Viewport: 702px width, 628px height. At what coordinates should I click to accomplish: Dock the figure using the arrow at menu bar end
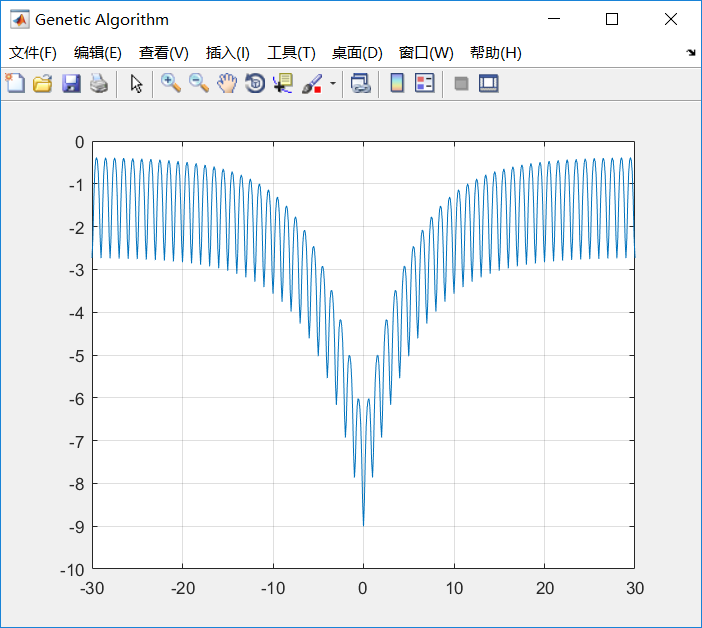tap(691, 52)
